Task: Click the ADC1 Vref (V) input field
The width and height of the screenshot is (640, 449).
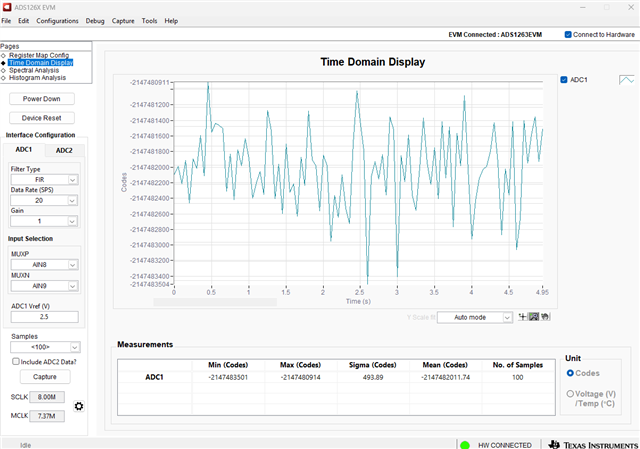Action: point(44,317)
